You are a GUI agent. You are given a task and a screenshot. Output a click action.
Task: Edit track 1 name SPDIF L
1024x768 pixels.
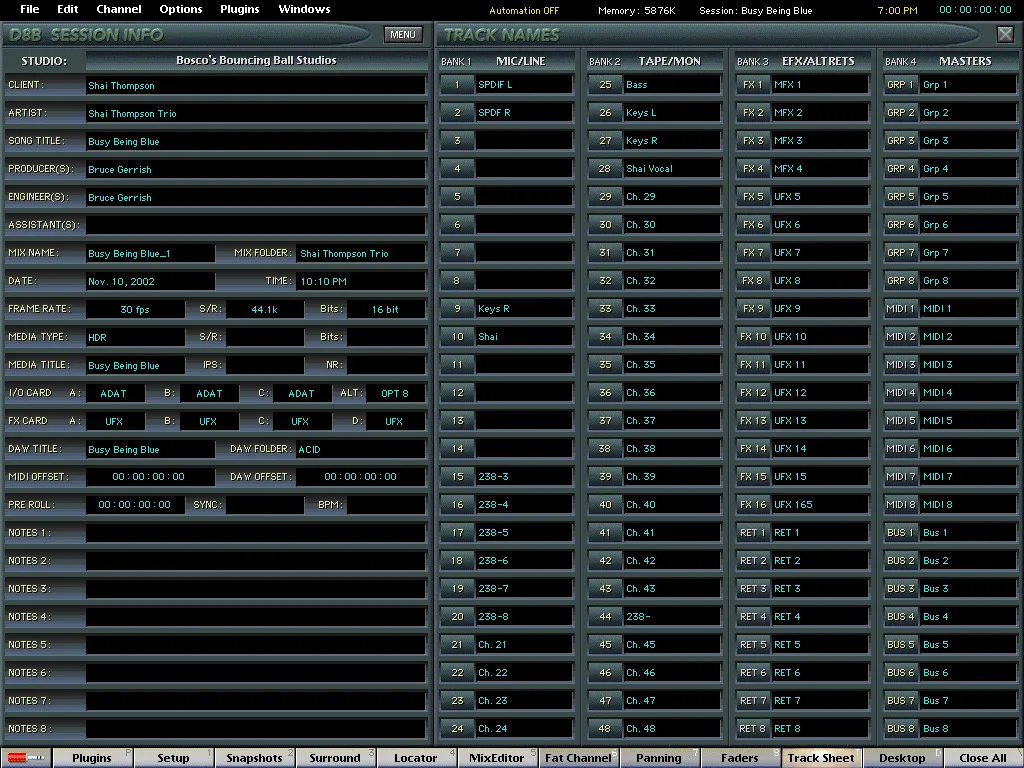coord(524,85)
